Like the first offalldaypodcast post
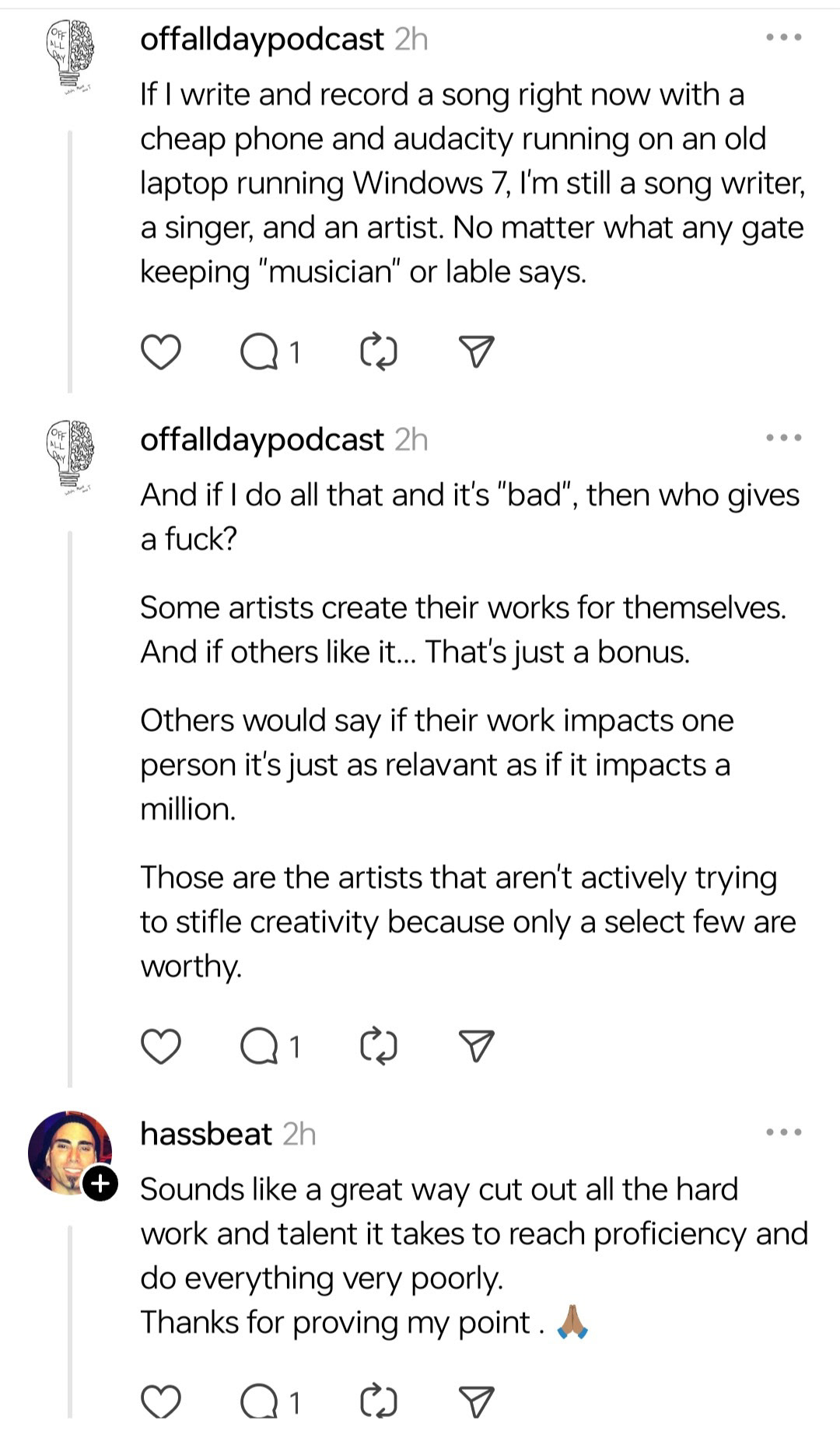 tap(161, 352)
